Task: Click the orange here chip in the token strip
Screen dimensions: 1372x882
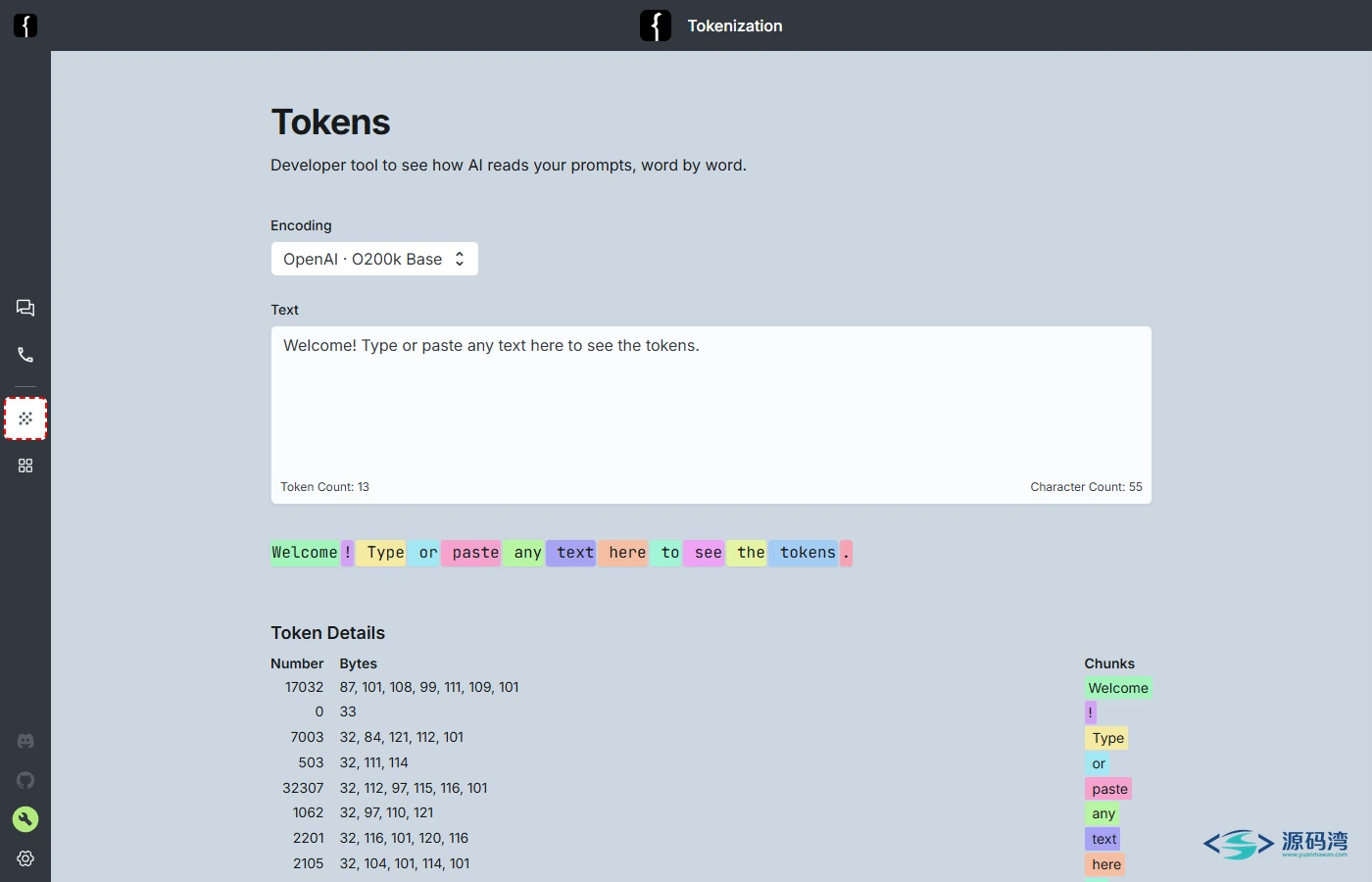Action: (622, 553)
